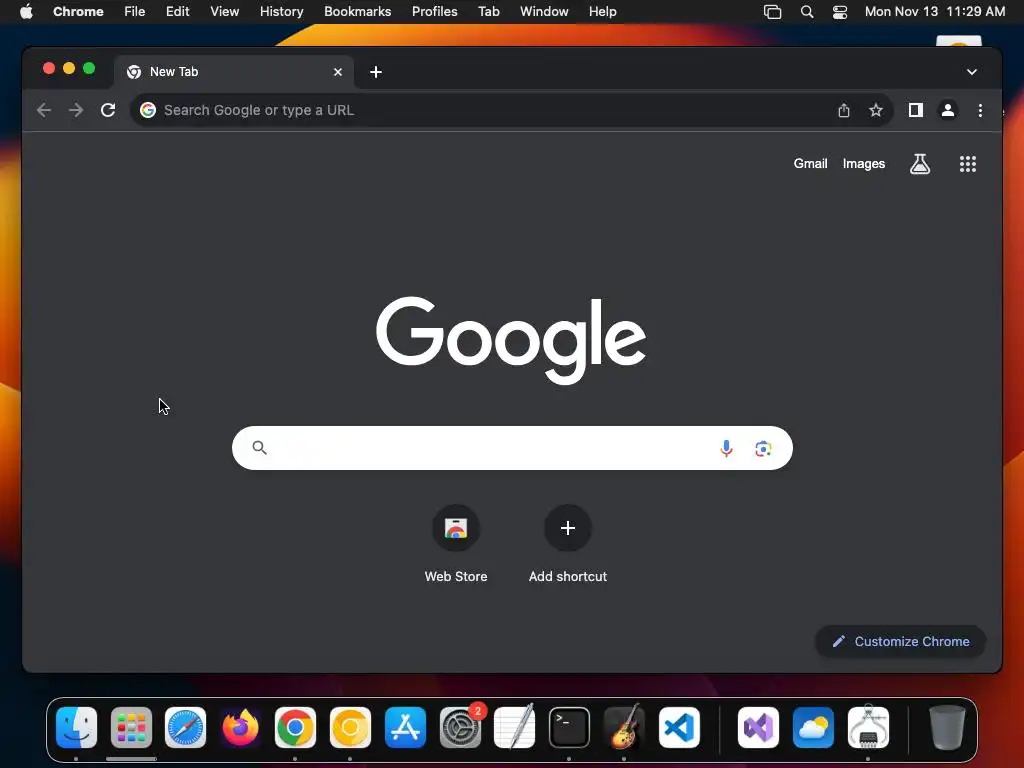Screen dimensions: 1024x768
Task: Expand the tab search chevron
Action: pos(971,72)
